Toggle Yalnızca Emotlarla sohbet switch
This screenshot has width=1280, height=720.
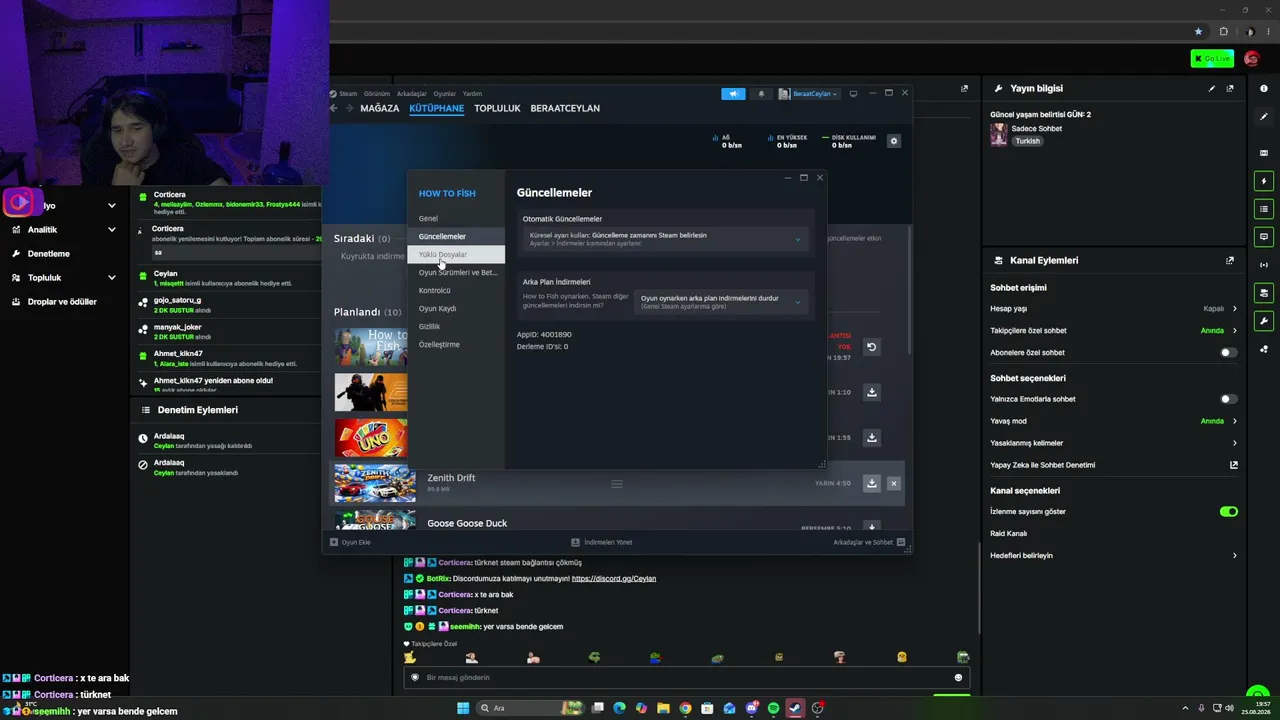[1228, 399]
